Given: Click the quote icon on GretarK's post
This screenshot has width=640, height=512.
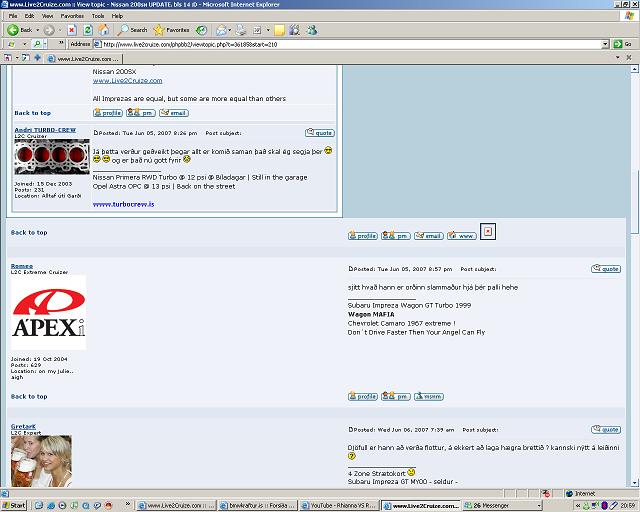Looking at the screenshot, I should tap(605, 430).
